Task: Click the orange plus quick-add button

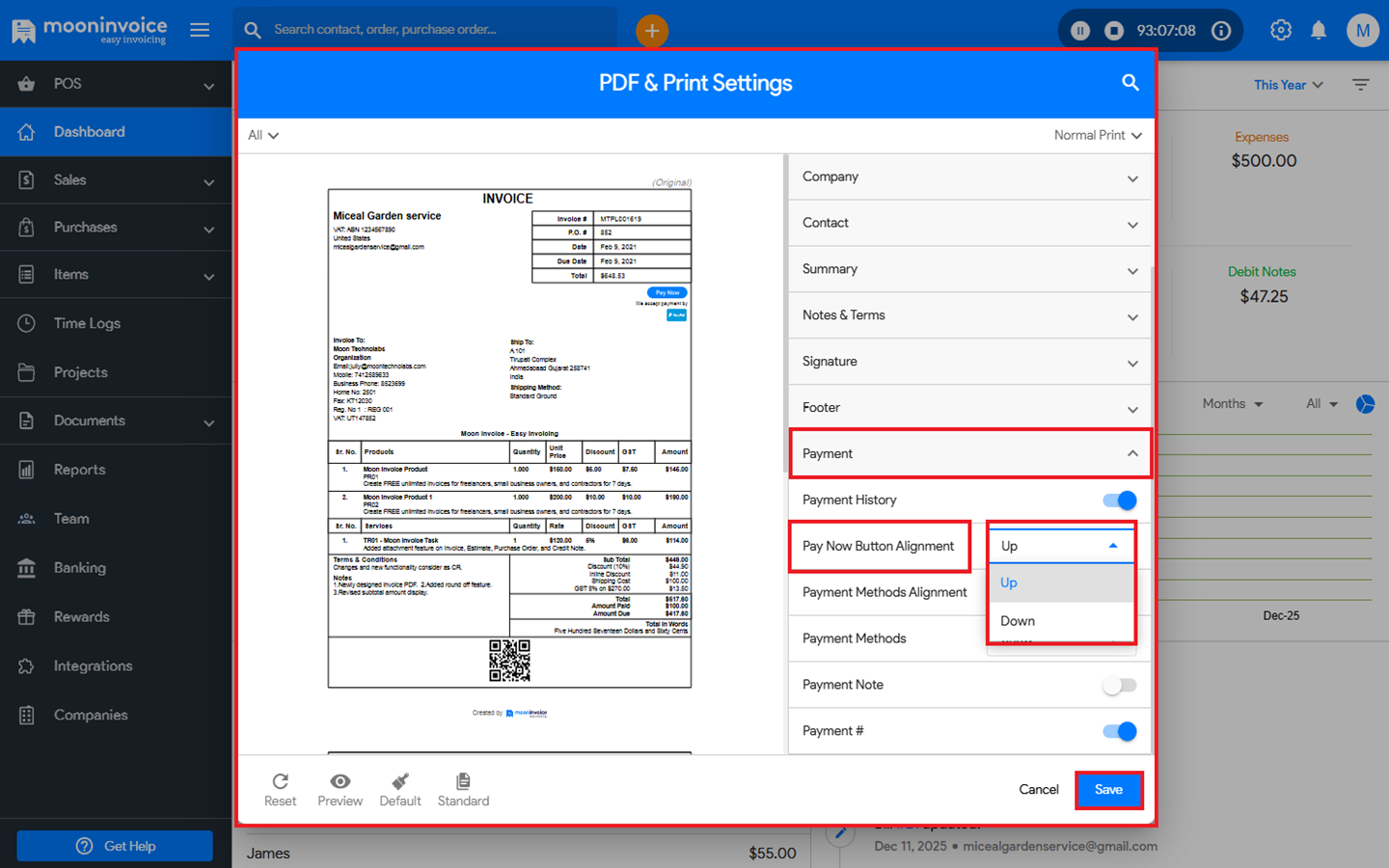Action: click(652, 31)
